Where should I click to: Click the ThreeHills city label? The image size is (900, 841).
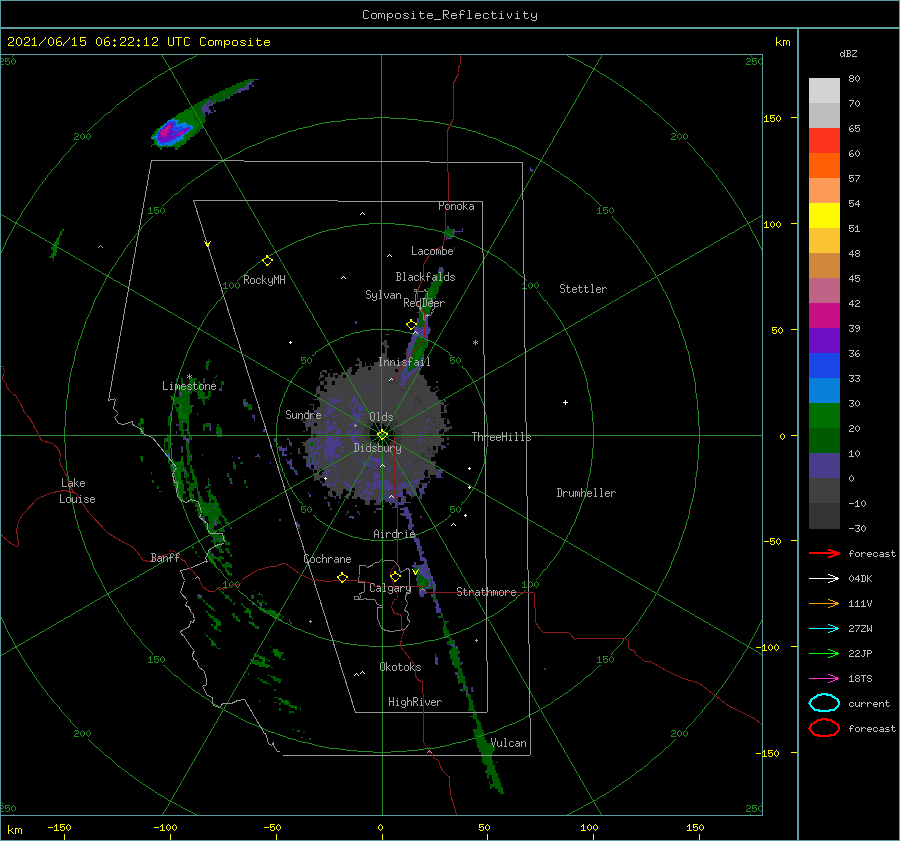click(x=501, y=437)
